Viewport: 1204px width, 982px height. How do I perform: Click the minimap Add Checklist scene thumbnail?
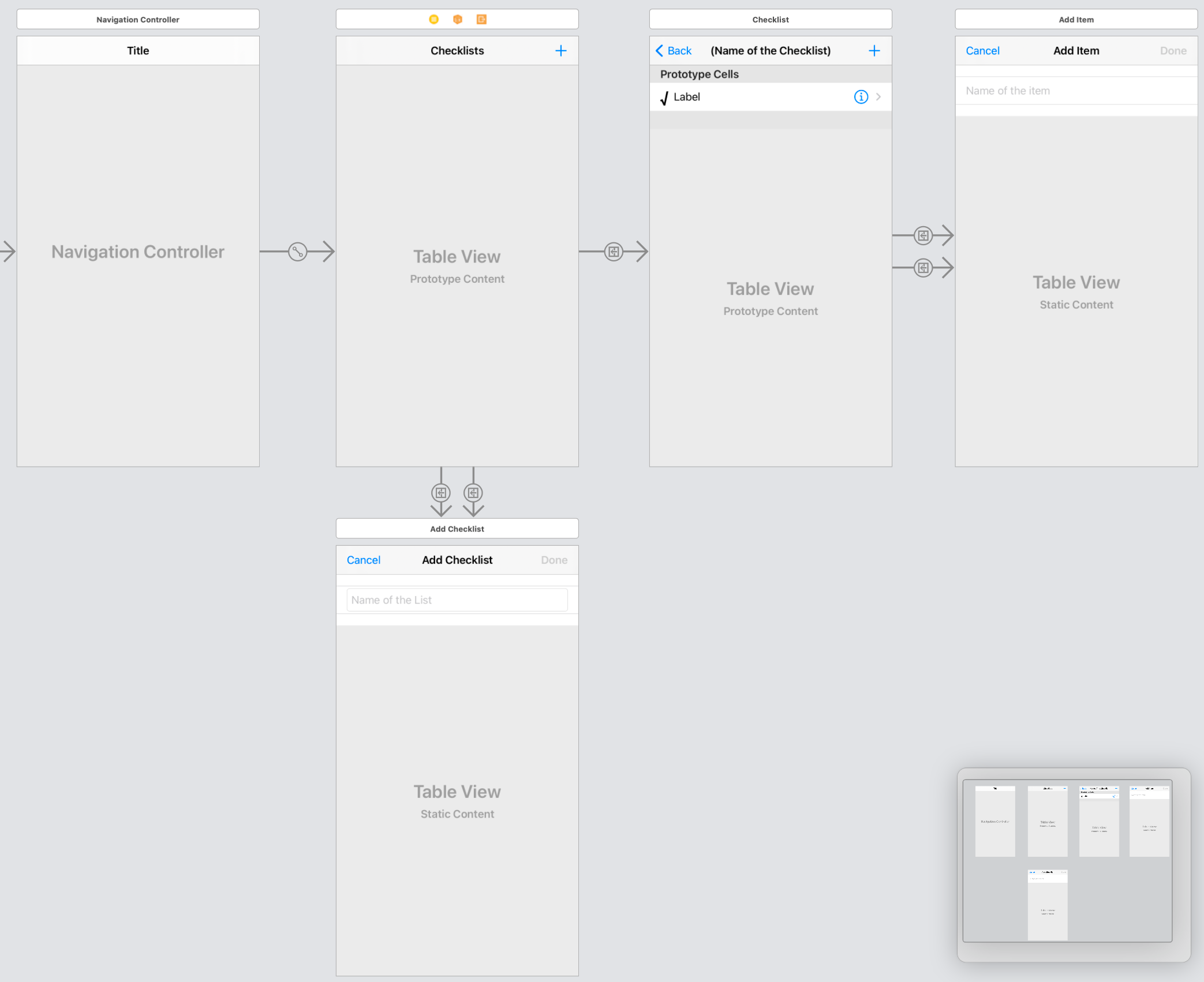tap(1047, 904)
